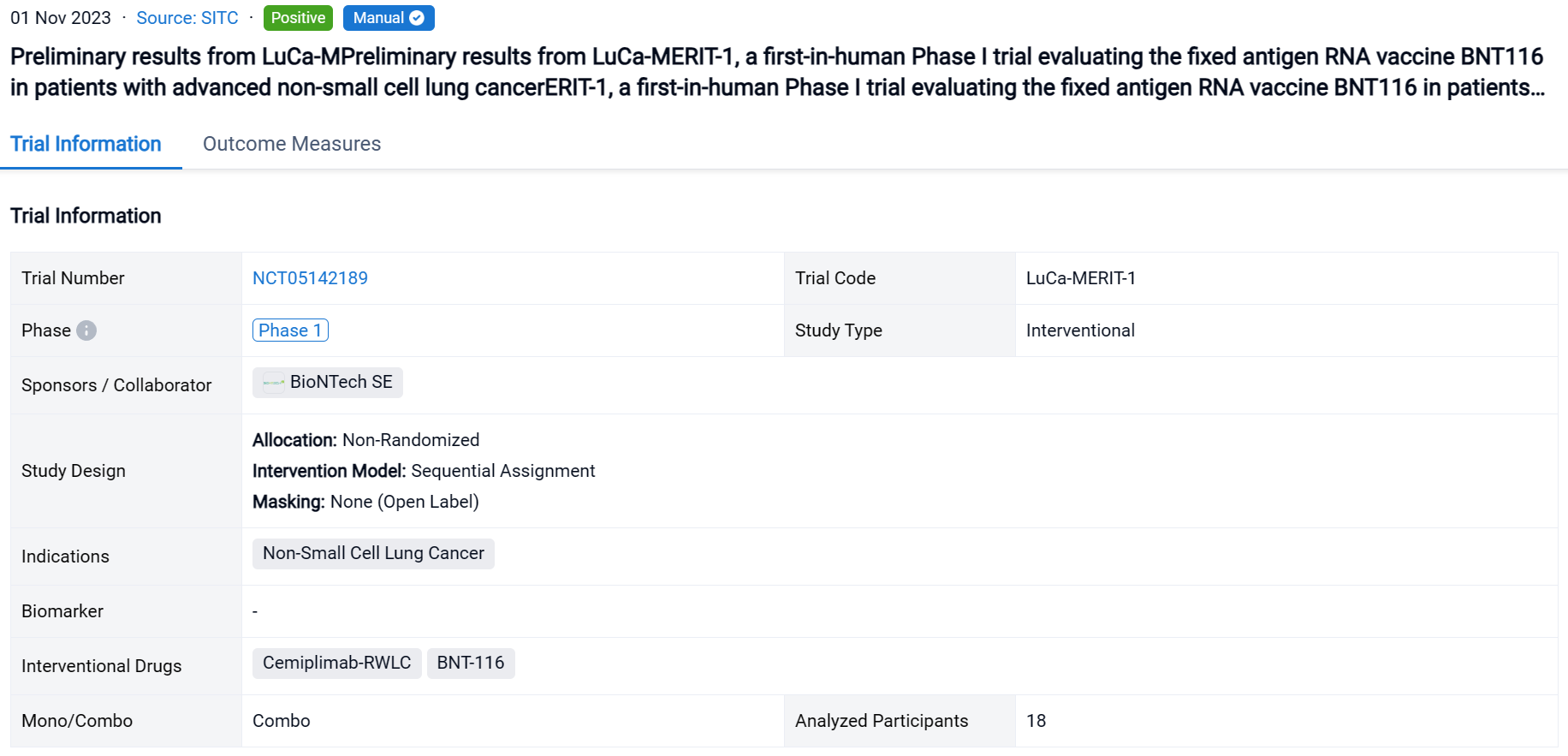Viewport: 1568px width, 756px height.
Task: Click the Phase 1 tag
Action: [x=290, y=330]
